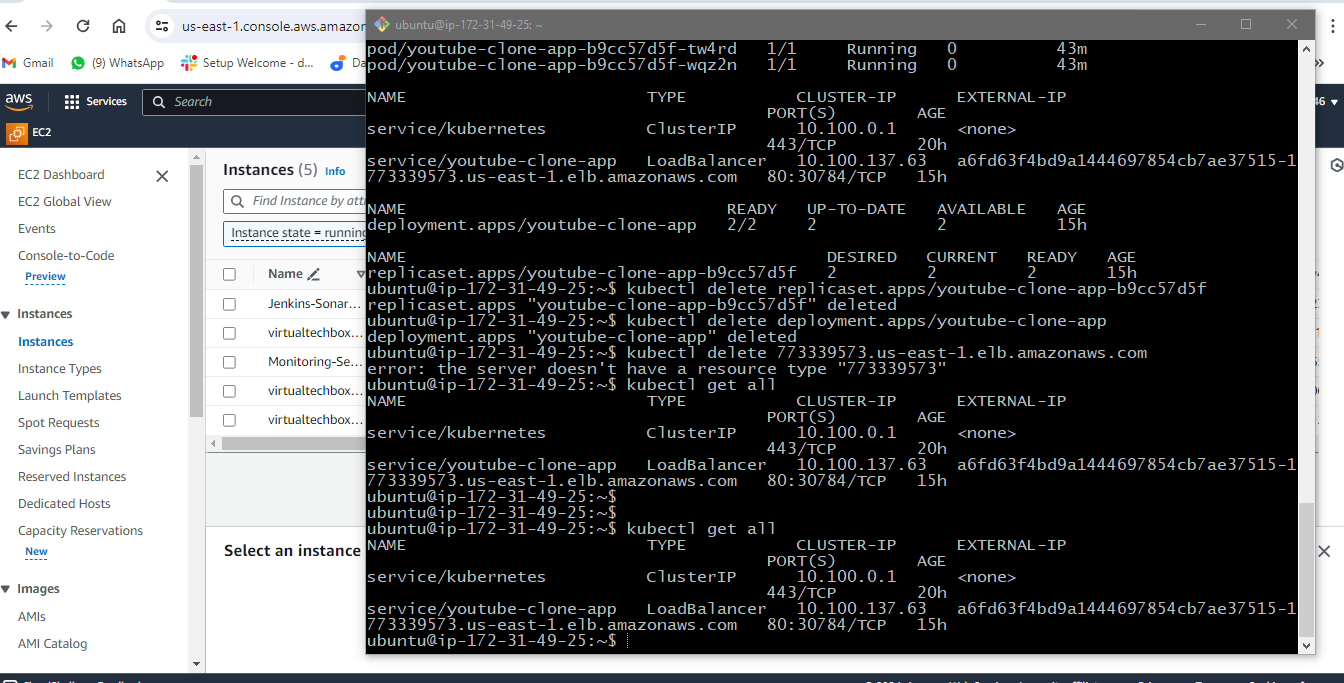The width and height of the screenshot is (1344, 683).
Task: Toggle the select-all instances checkbox
Action: pos(230,274)
